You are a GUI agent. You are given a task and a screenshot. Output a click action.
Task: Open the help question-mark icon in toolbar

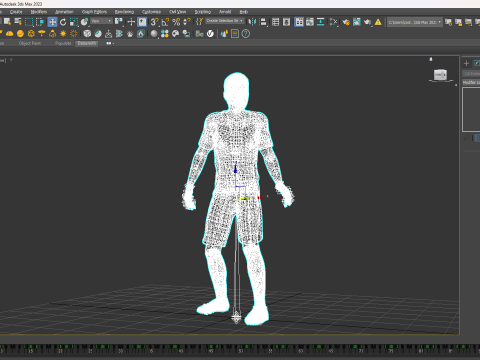246,34
